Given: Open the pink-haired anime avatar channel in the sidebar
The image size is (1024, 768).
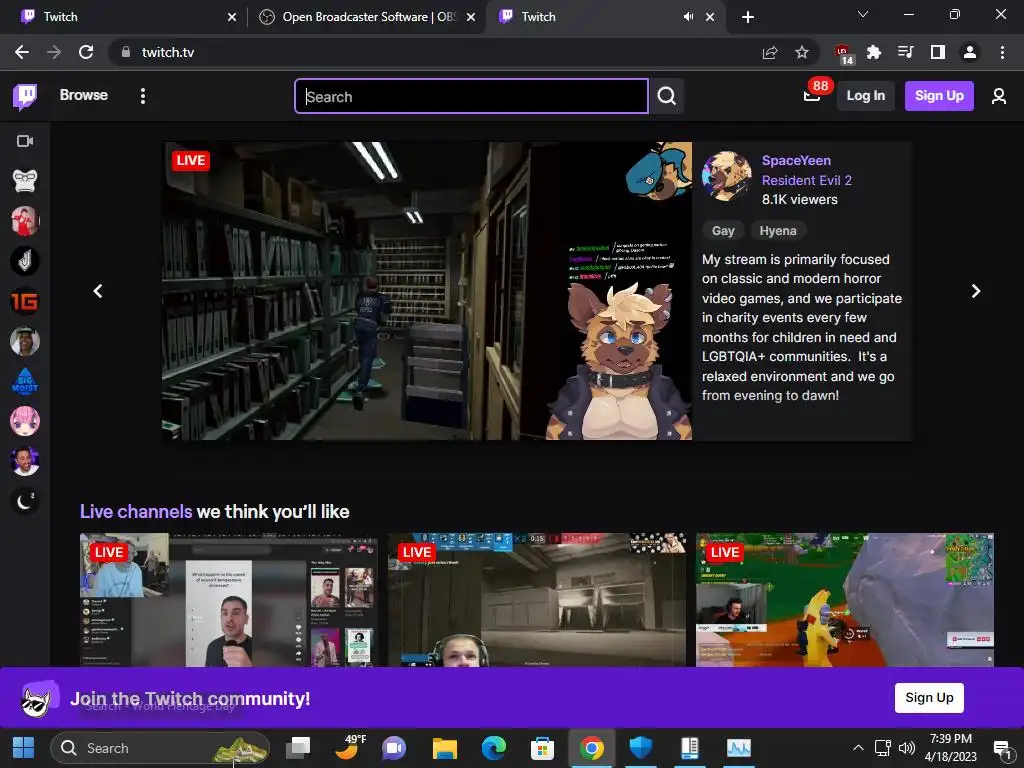Looking at the screenshot, I should [25, 421].
